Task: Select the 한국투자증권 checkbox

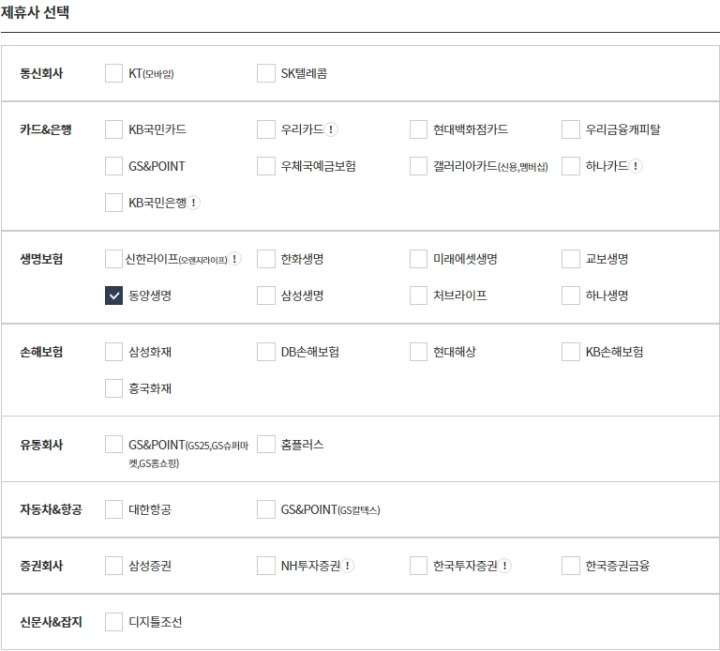Action: pyautogui.click(x=418, y=566)
